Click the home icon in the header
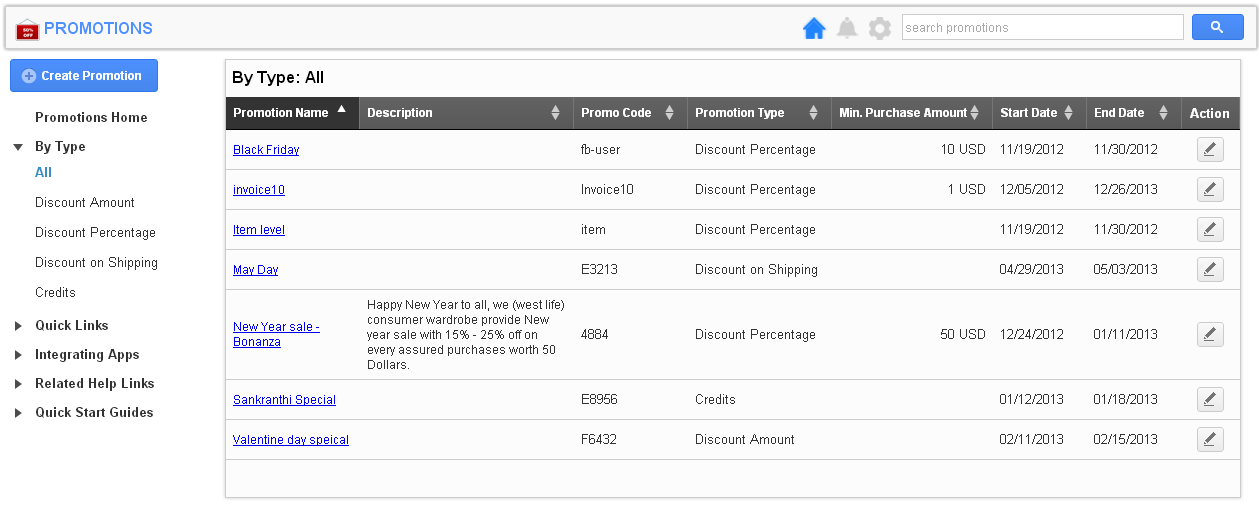1259x505 pixels. (x=814, y=28)
